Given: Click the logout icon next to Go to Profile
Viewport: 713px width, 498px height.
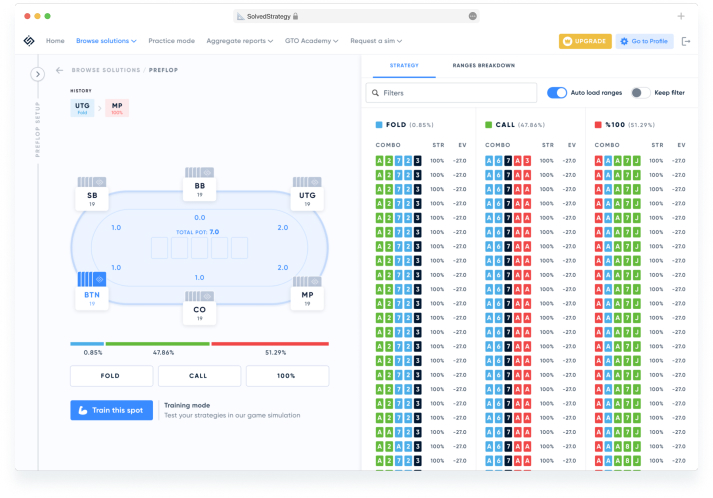Looking at the screenshot, I should [685, 41].
